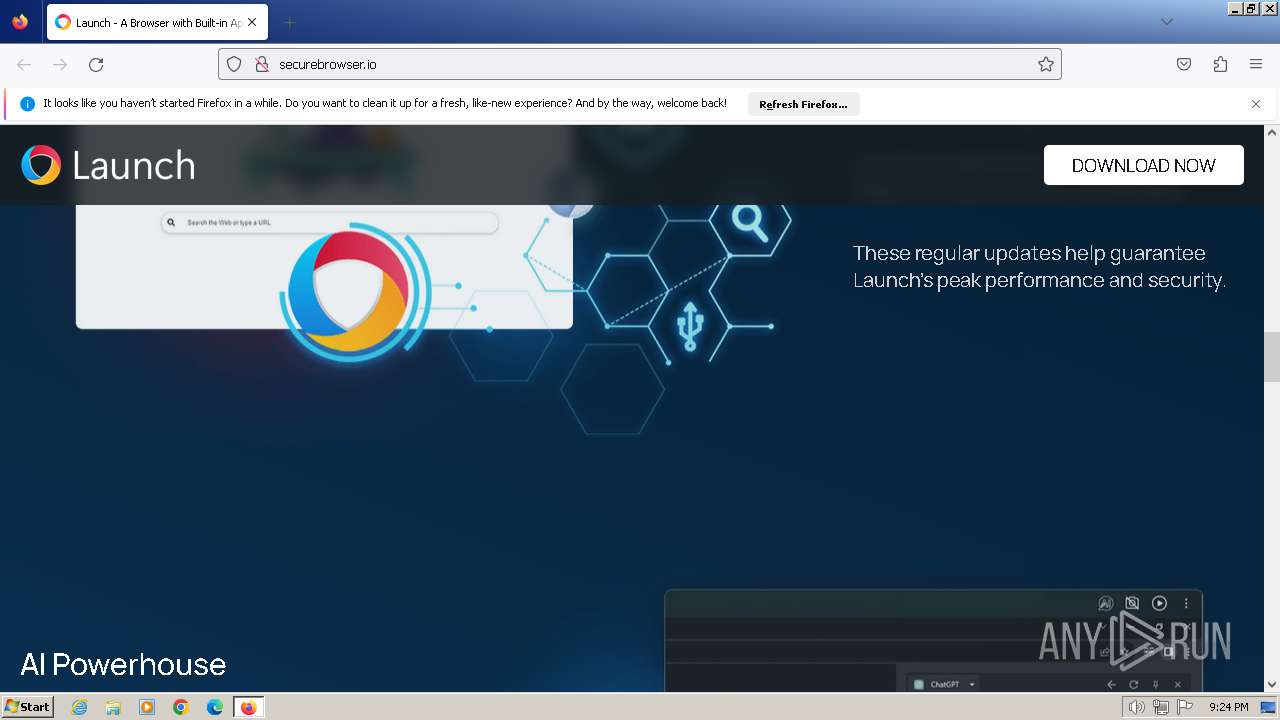Dismiss the Firefox refresh notification bar
The image size is (1280, 720).
tap(1256, 104)
